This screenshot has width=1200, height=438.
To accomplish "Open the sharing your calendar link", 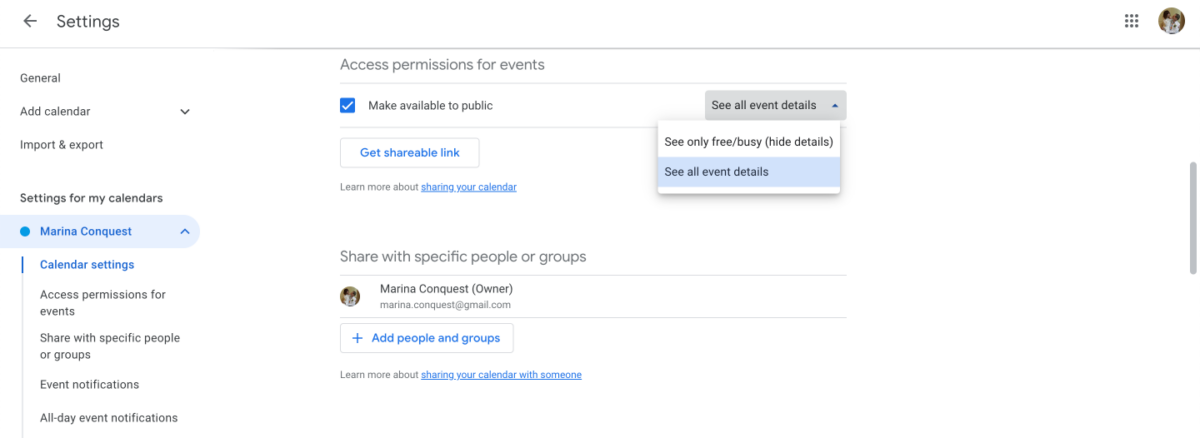I will pos(468,187).
